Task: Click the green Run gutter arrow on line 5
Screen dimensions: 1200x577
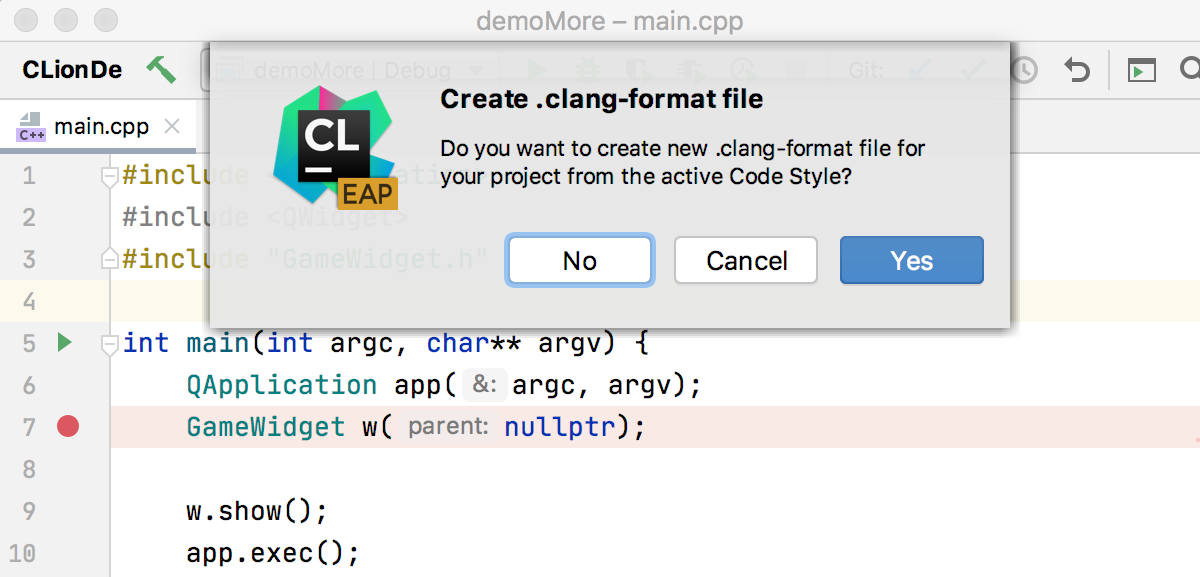Action: click(64, 343)
